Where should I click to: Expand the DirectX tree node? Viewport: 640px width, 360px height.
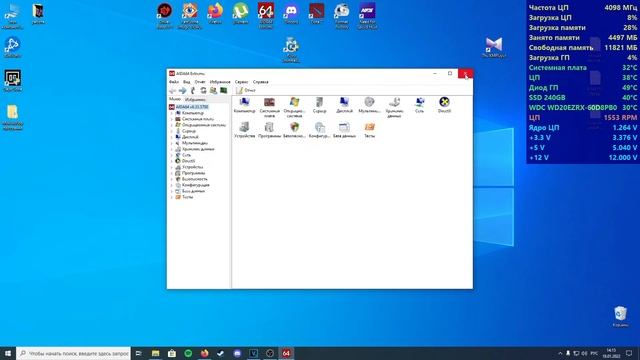[172, 161]
